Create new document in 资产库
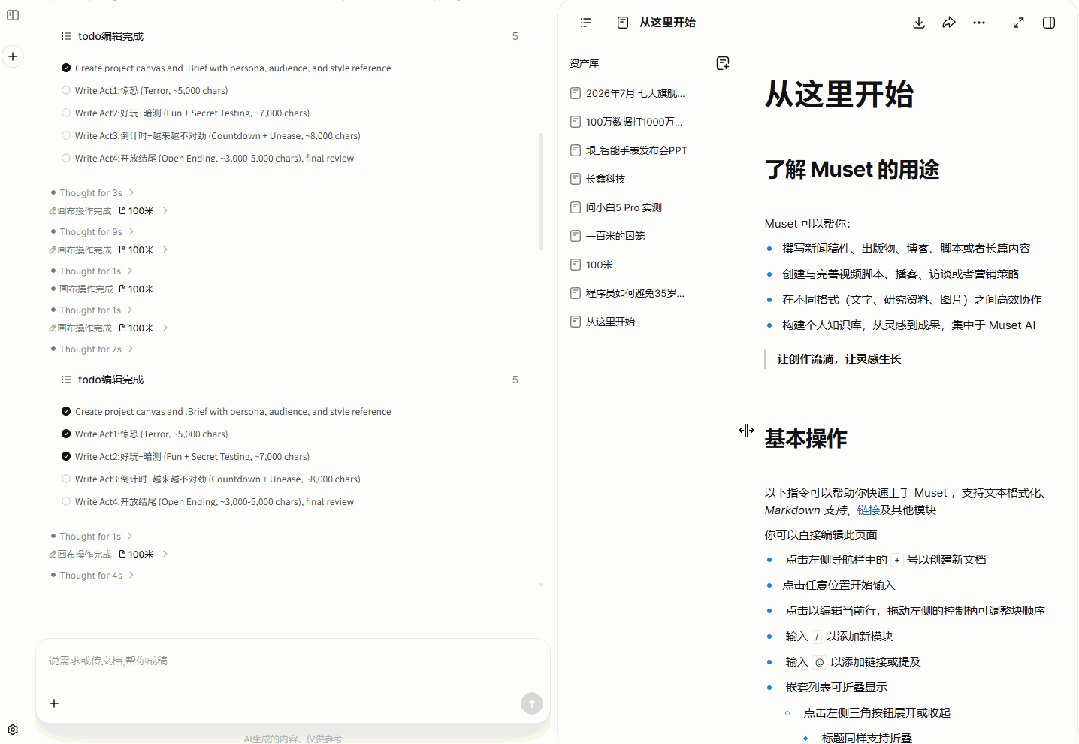Image resolution: width=1079 pixels, height=744 pixels. pyautogui.click(x=723, y=63)
